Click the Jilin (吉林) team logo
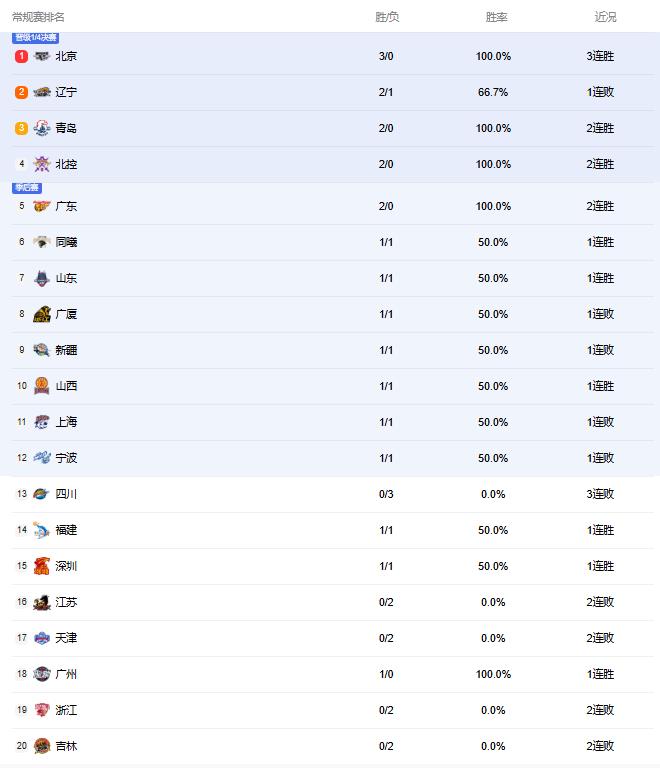 [x=41, y=746]
